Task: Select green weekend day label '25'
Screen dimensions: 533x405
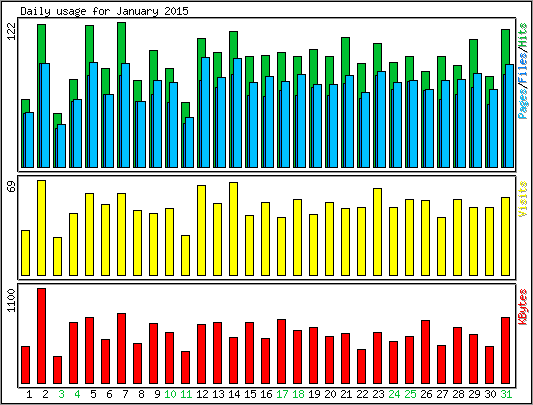Action: [410, 394]
